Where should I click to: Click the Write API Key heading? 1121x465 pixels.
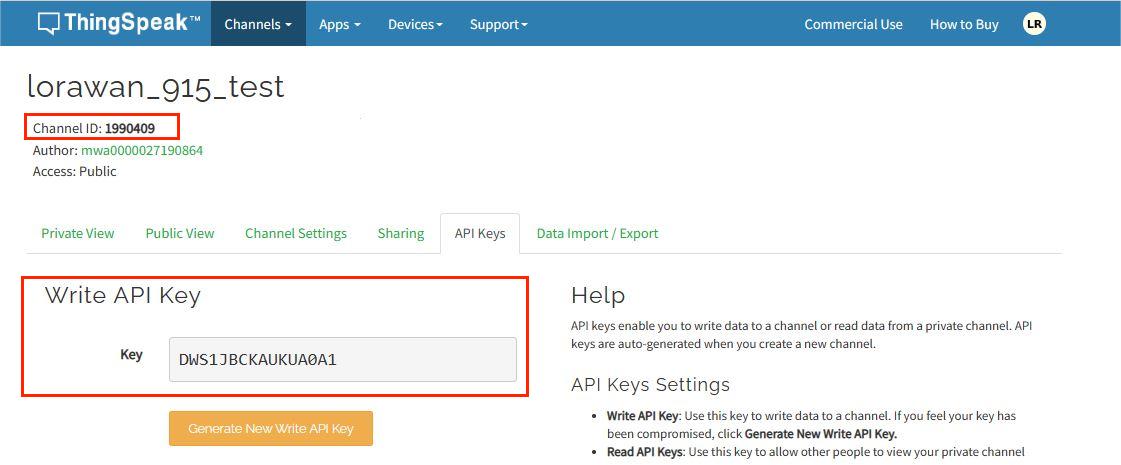click(x=123, y=295)
